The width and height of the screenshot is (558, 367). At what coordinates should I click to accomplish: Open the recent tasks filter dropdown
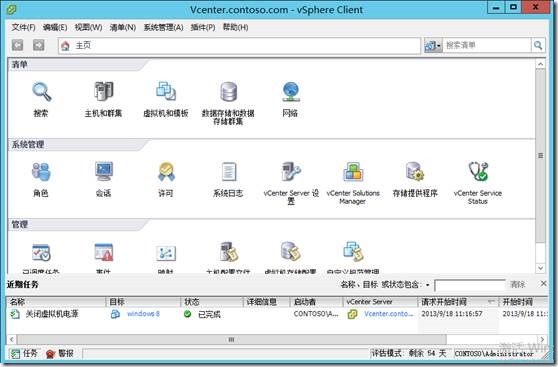[427, 285]
